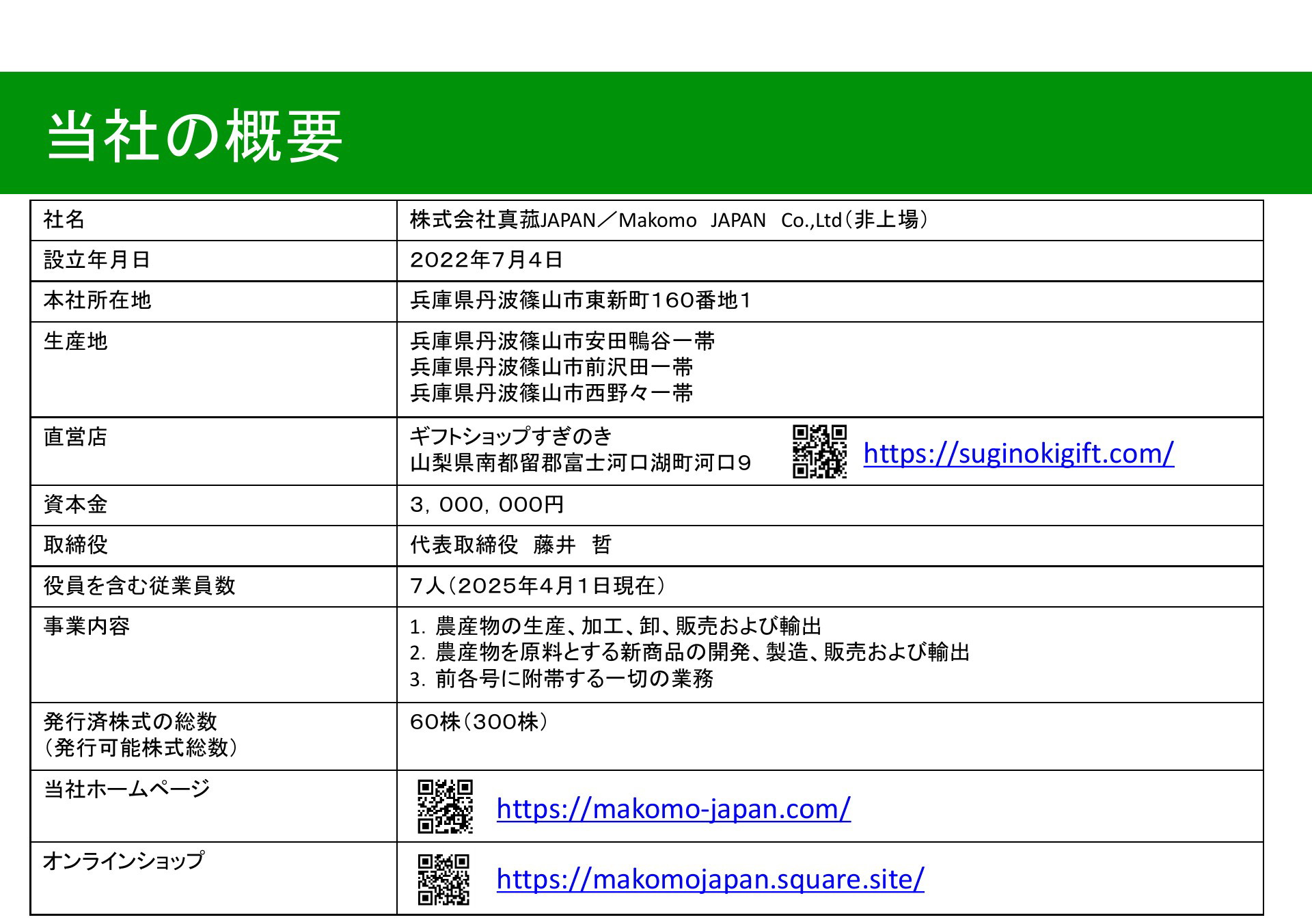The image size is (1312, 924).
Task: Select the 社名 label cell
Action: 213,220
